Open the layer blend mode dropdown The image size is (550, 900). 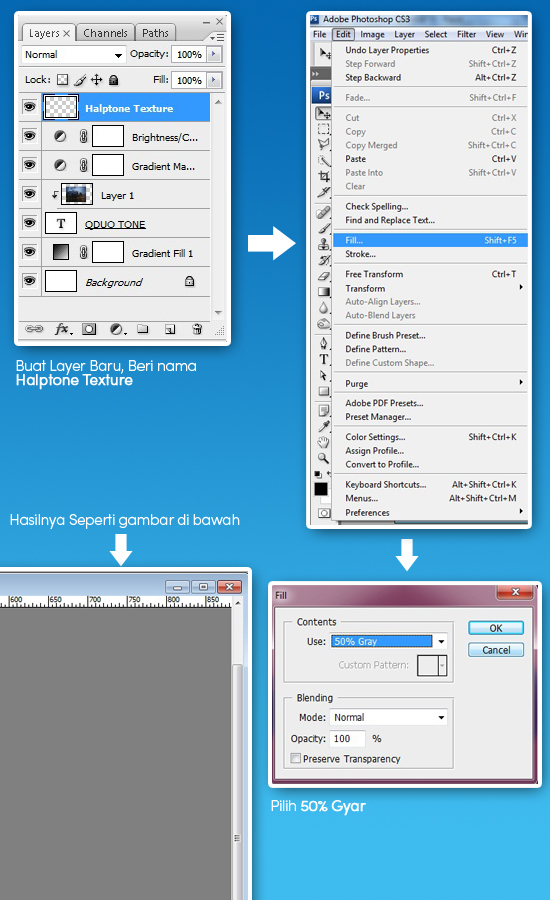point(73,55)
